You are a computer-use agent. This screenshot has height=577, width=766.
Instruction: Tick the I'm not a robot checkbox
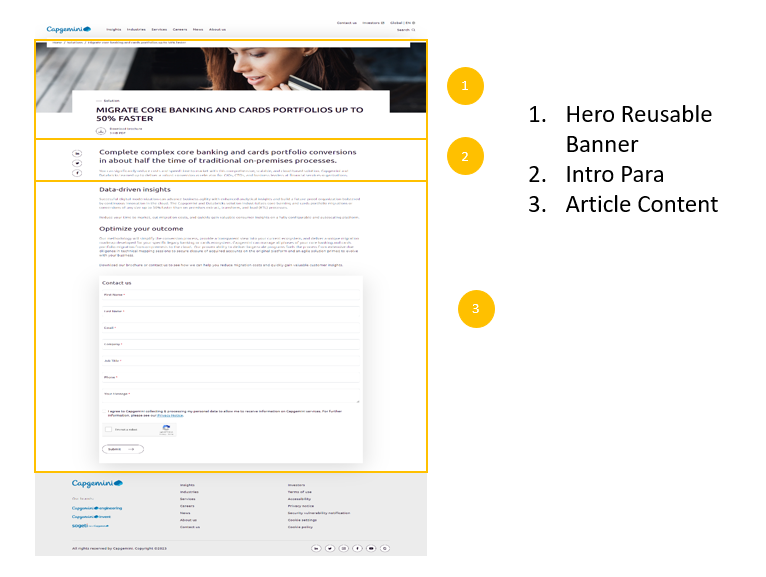110,430
